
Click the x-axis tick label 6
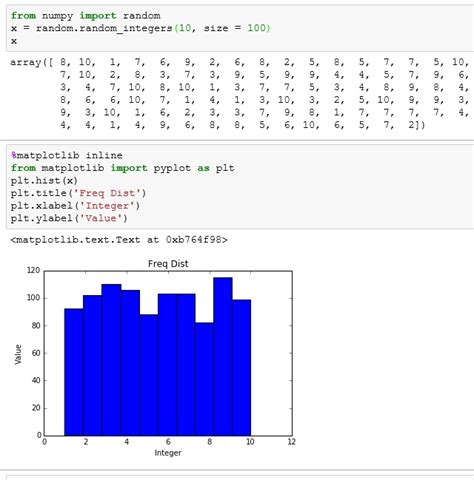[x=168, y=442]
